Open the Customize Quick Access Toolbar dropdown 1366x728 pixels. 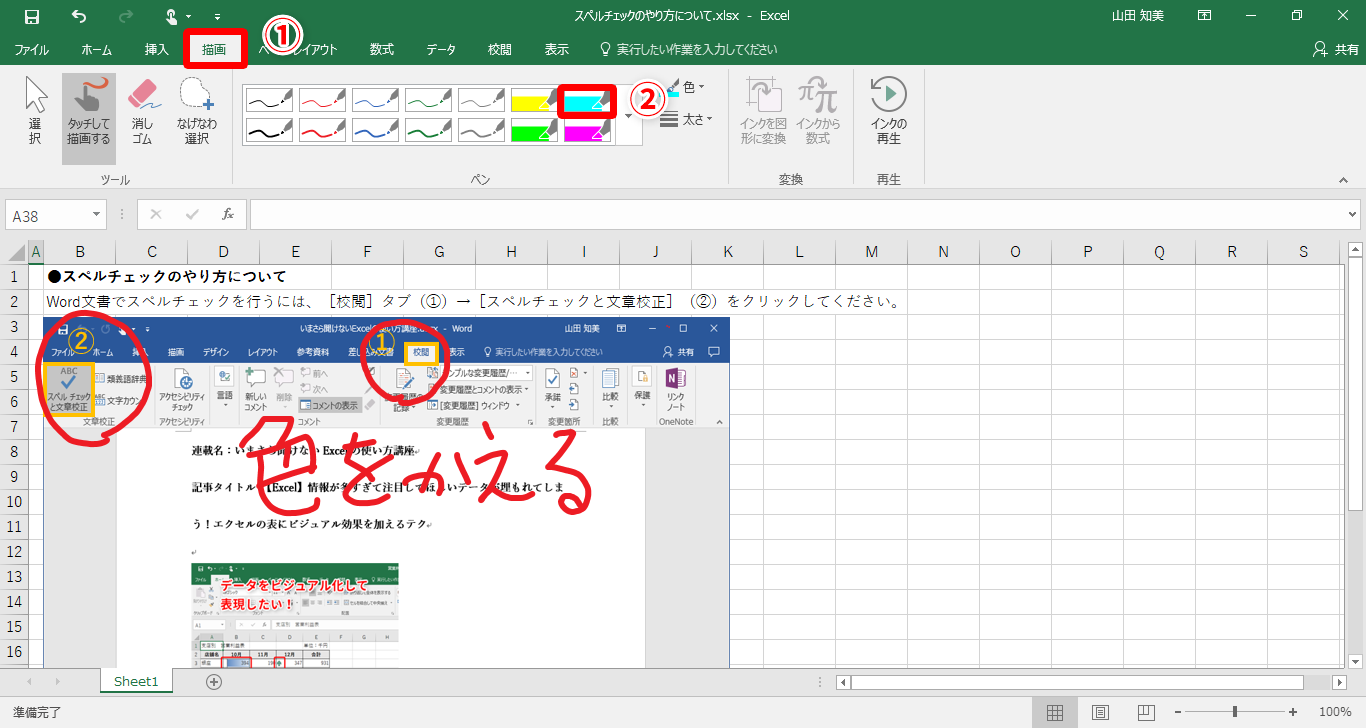pyautogui.click(x=217, y=17)
